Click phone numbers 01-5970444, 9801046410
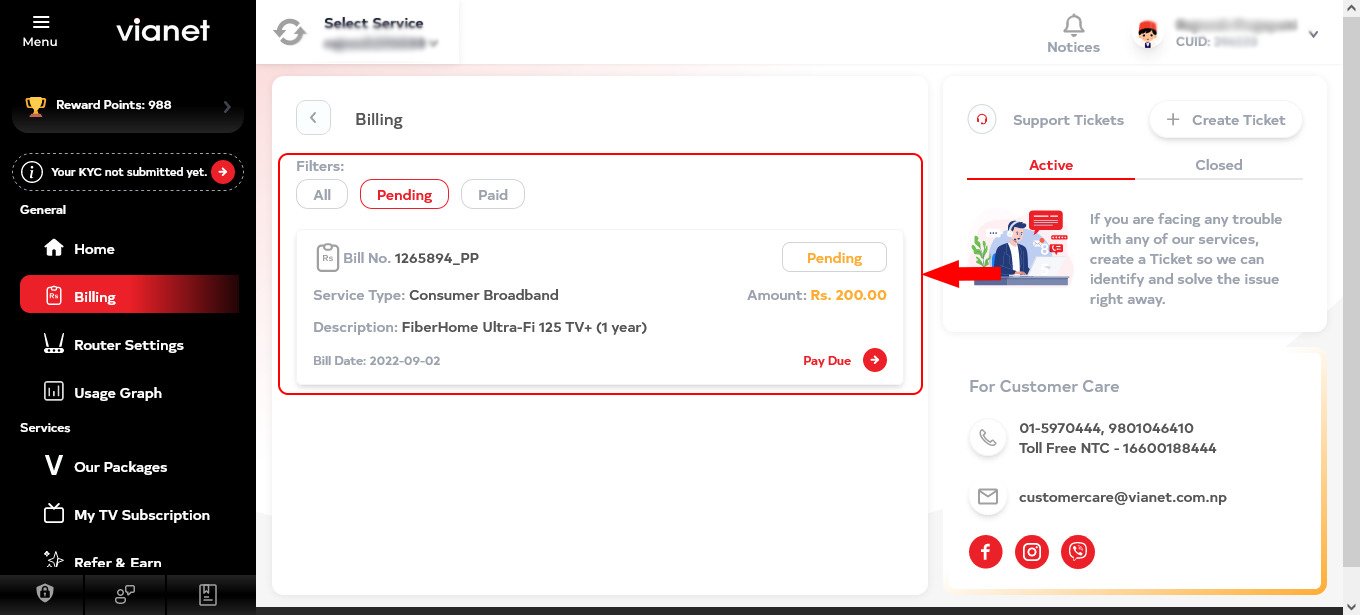 [1106, 428]
